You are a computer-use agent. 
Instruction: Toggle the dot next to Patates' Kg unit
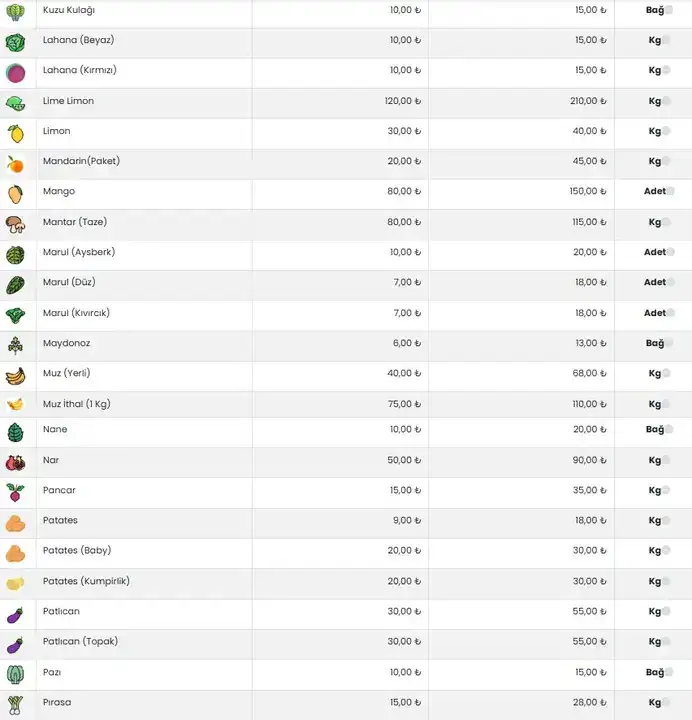click(x=667, y=520)
